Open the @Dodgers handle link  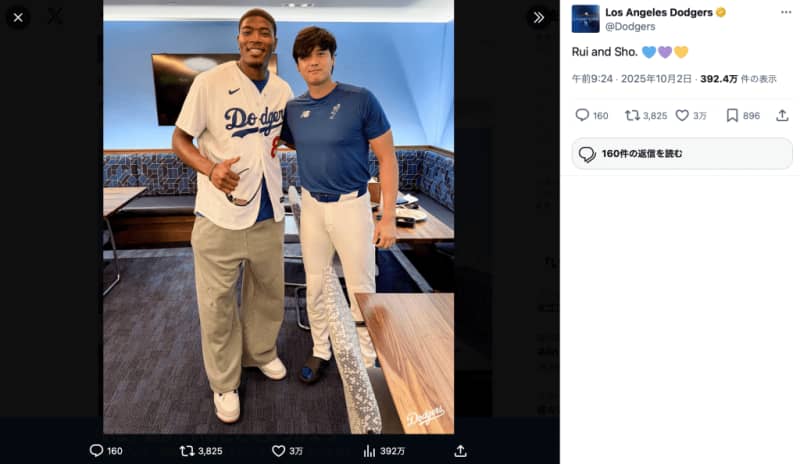click(630, 27)
